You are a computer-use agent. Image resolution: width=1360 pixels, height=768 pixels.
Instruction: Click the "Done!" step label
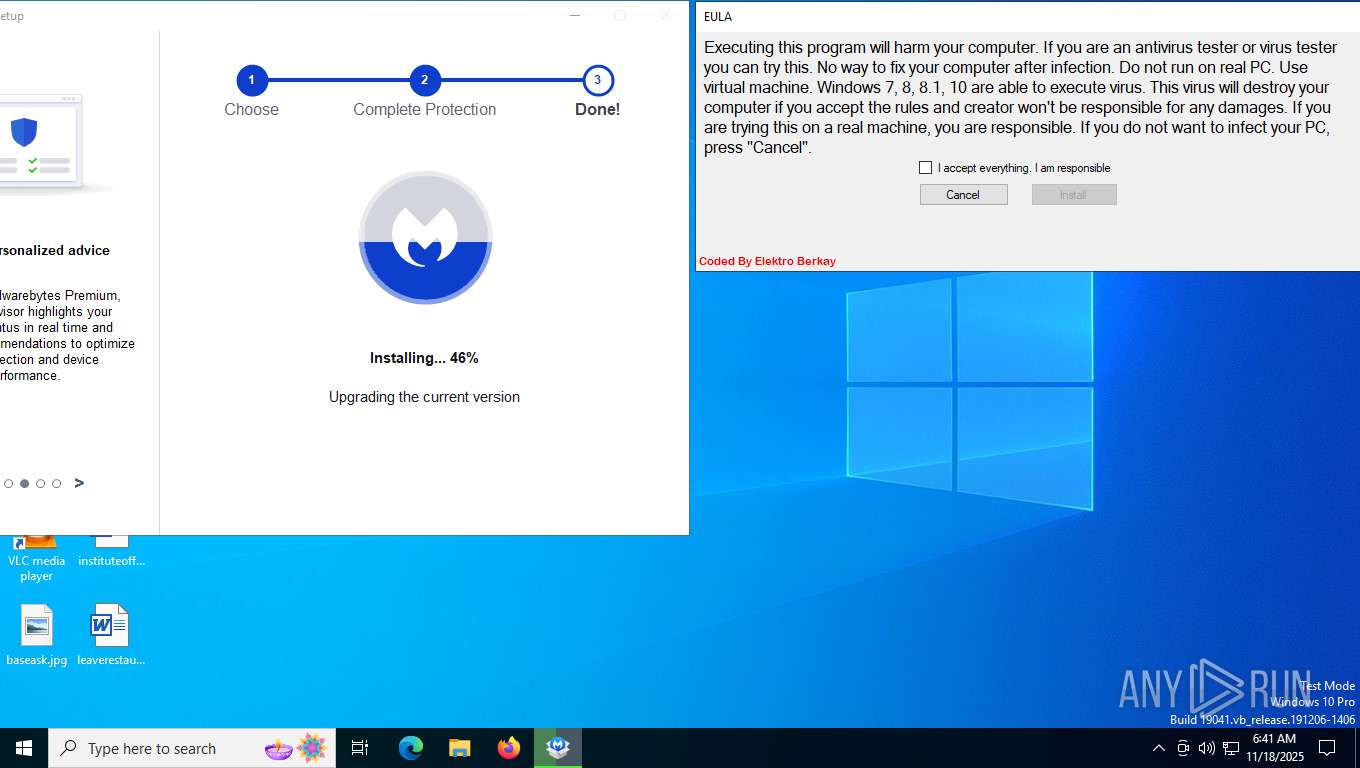coord(597,110)
